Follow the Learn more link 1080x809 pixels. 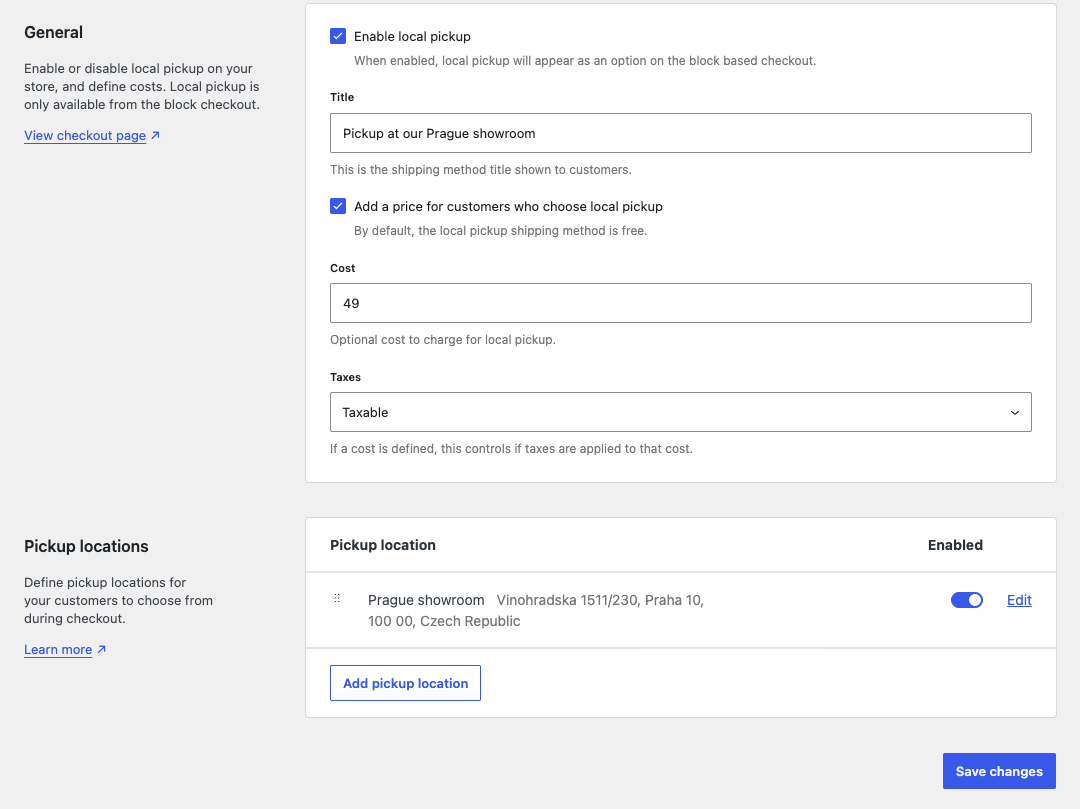tap(58, 649)
